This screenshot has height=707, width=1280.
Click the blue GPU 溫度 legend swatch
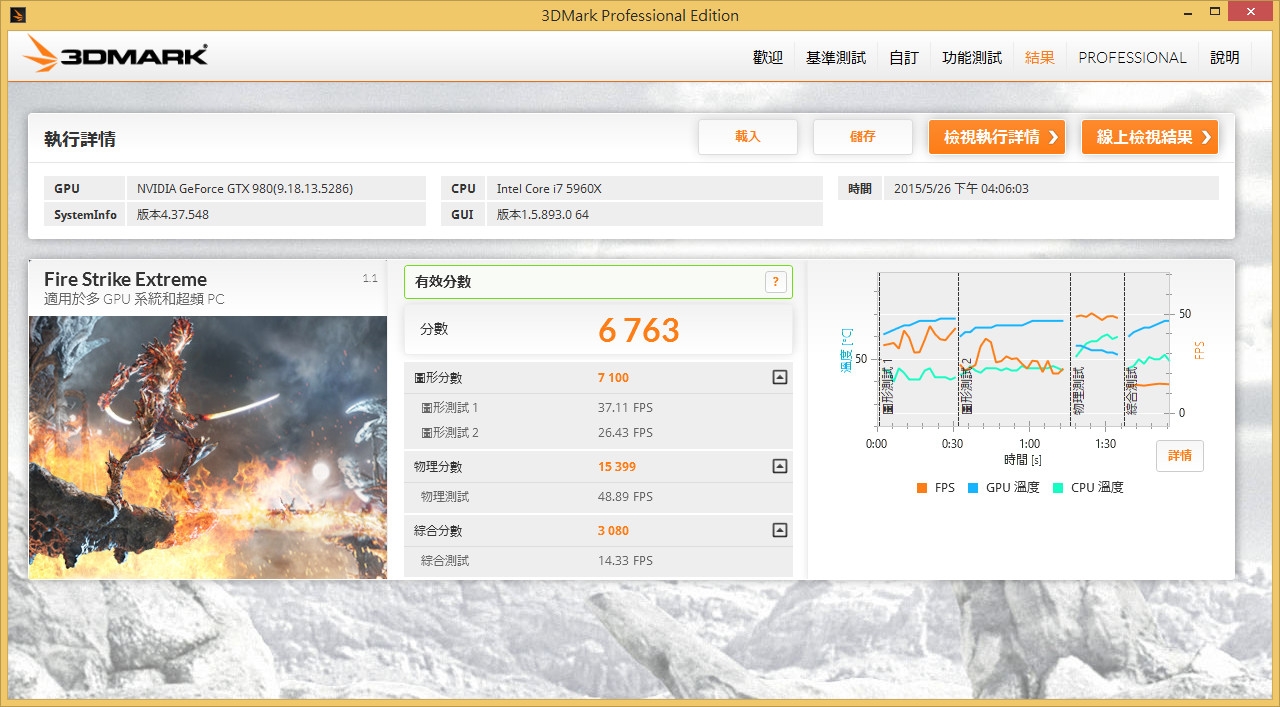[x=973, y=488]
